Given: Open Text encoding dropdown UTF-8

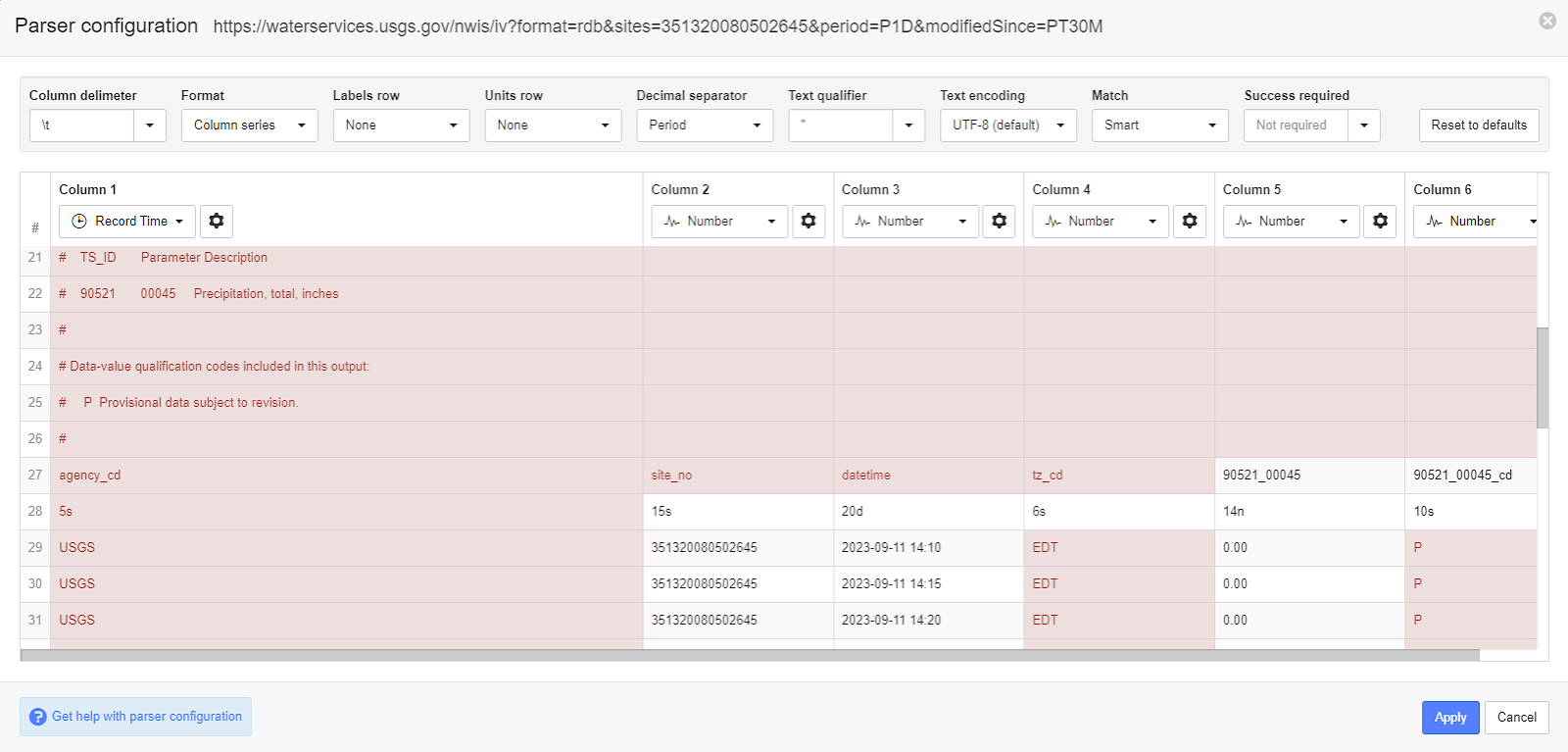Looking at the screenshot, I should pyautogui.click(x=1008, y=125).
